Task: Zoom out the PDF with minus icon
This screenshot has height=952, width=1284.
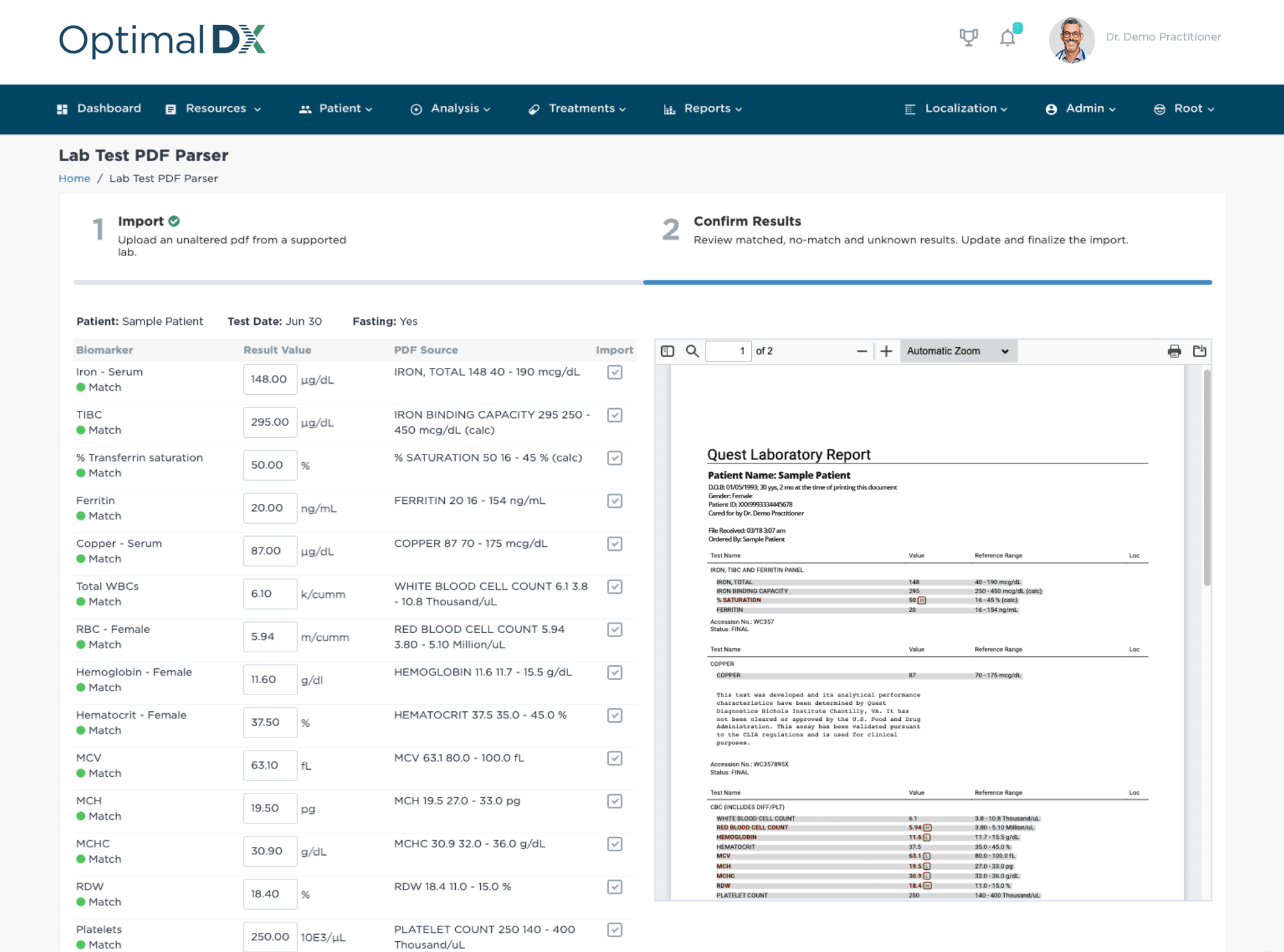Action: [862, 351]
